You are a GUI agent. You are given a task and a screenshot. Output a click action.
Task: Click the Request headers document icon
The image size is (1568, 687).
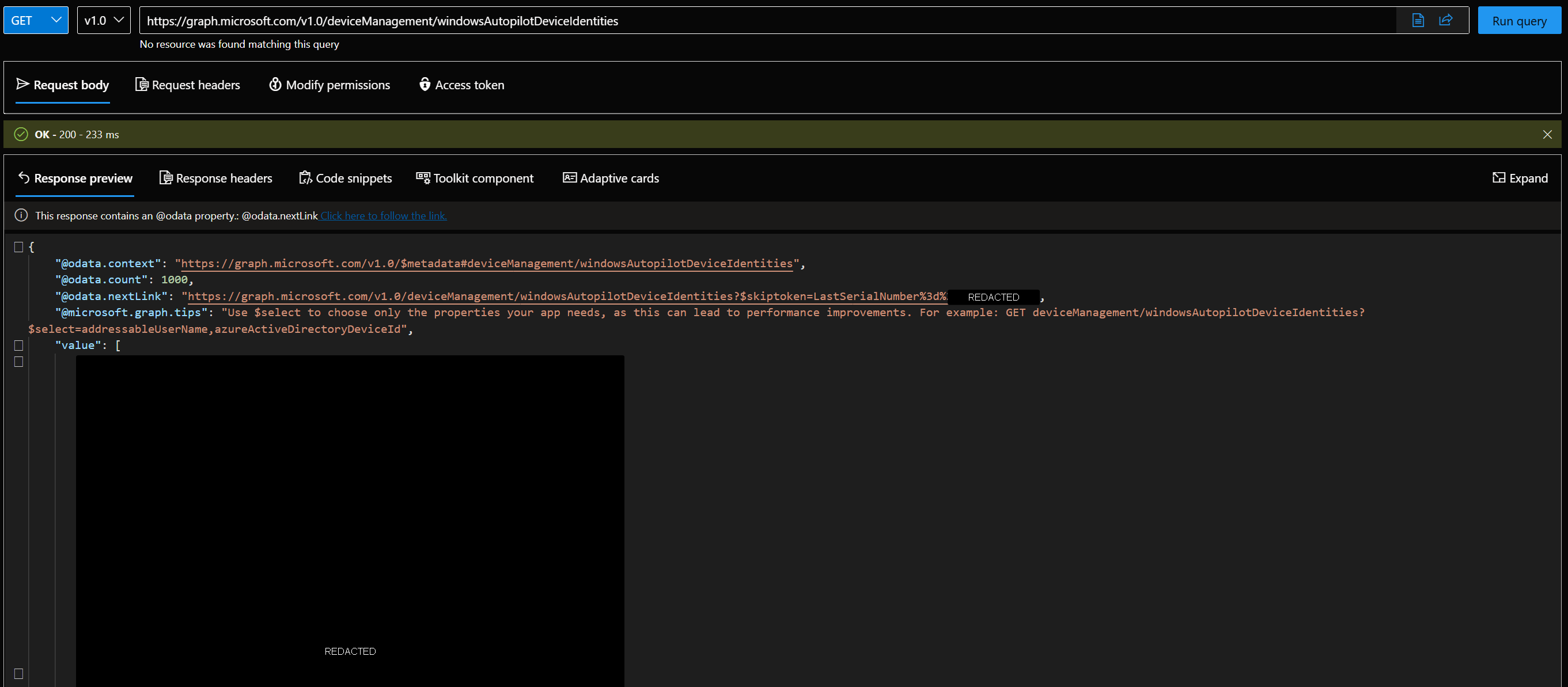141,85
